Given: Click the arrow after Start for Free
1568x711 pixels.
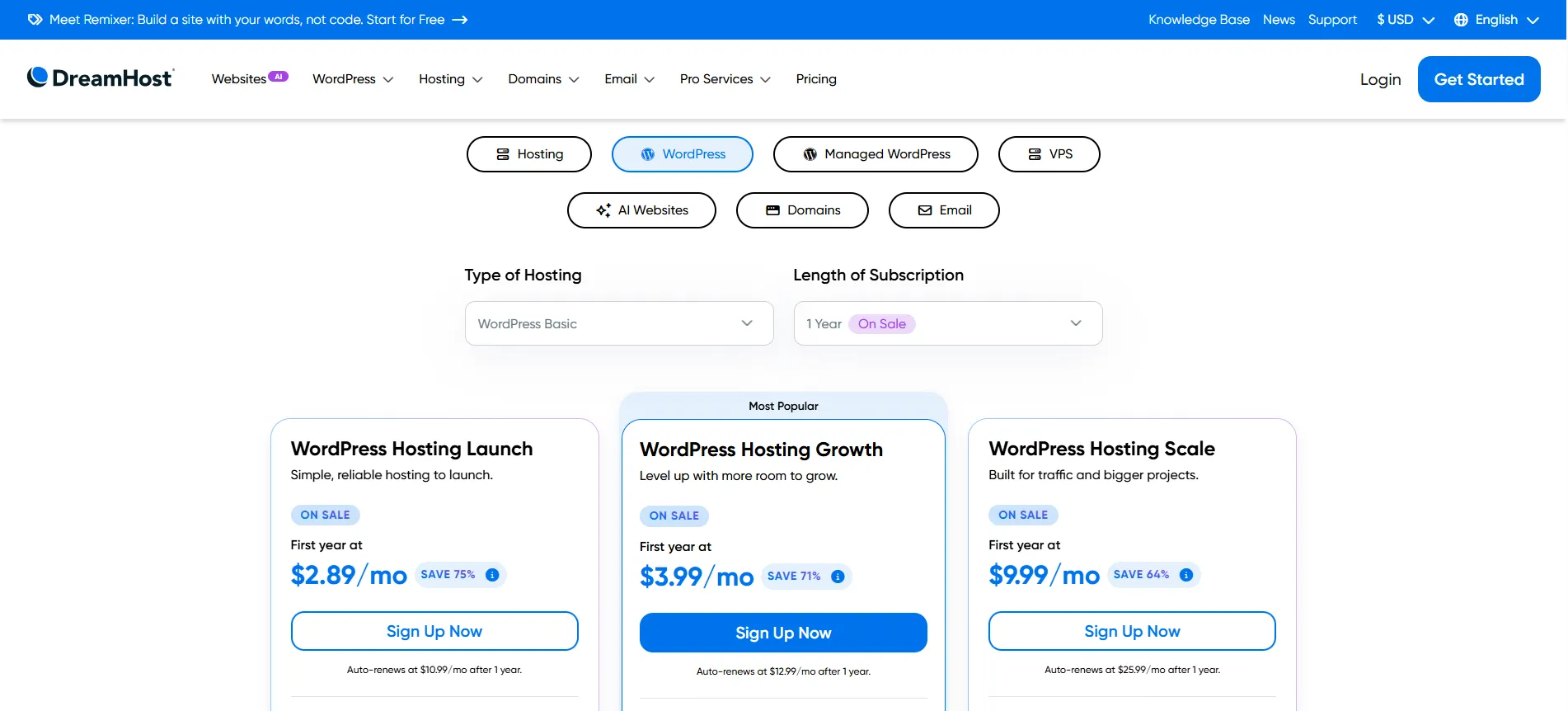Looking at the screenshot, I should [x=460, y=20].
